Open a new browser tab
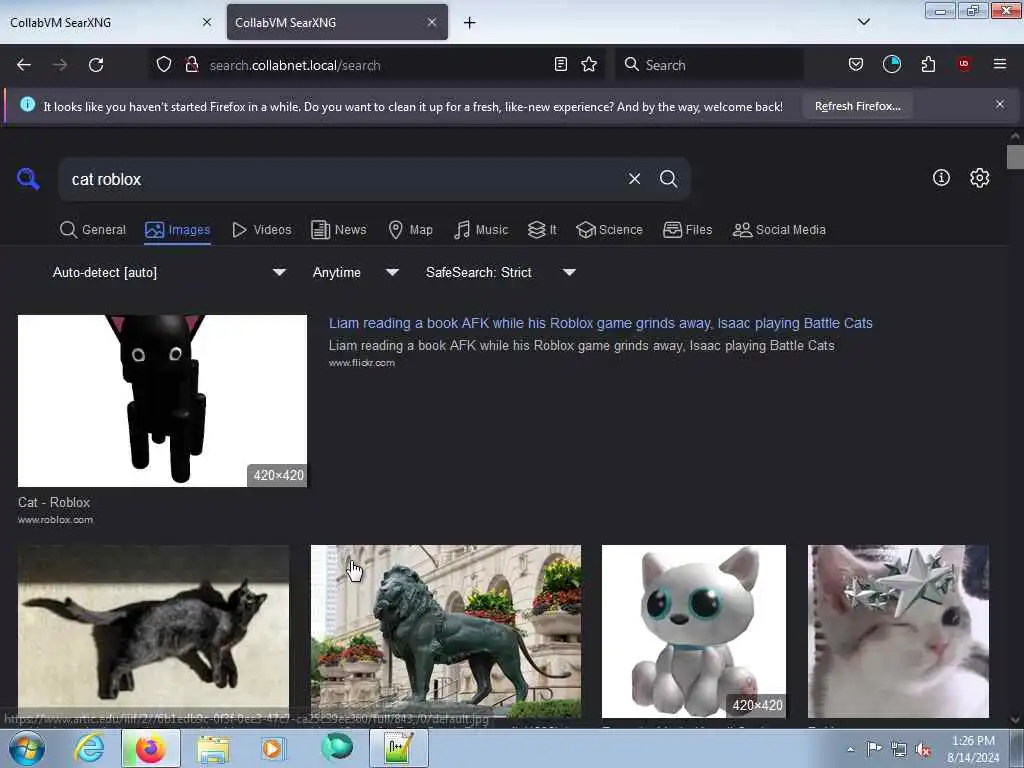Viewport: 1024px width, 768px height. tap(470, 23)
